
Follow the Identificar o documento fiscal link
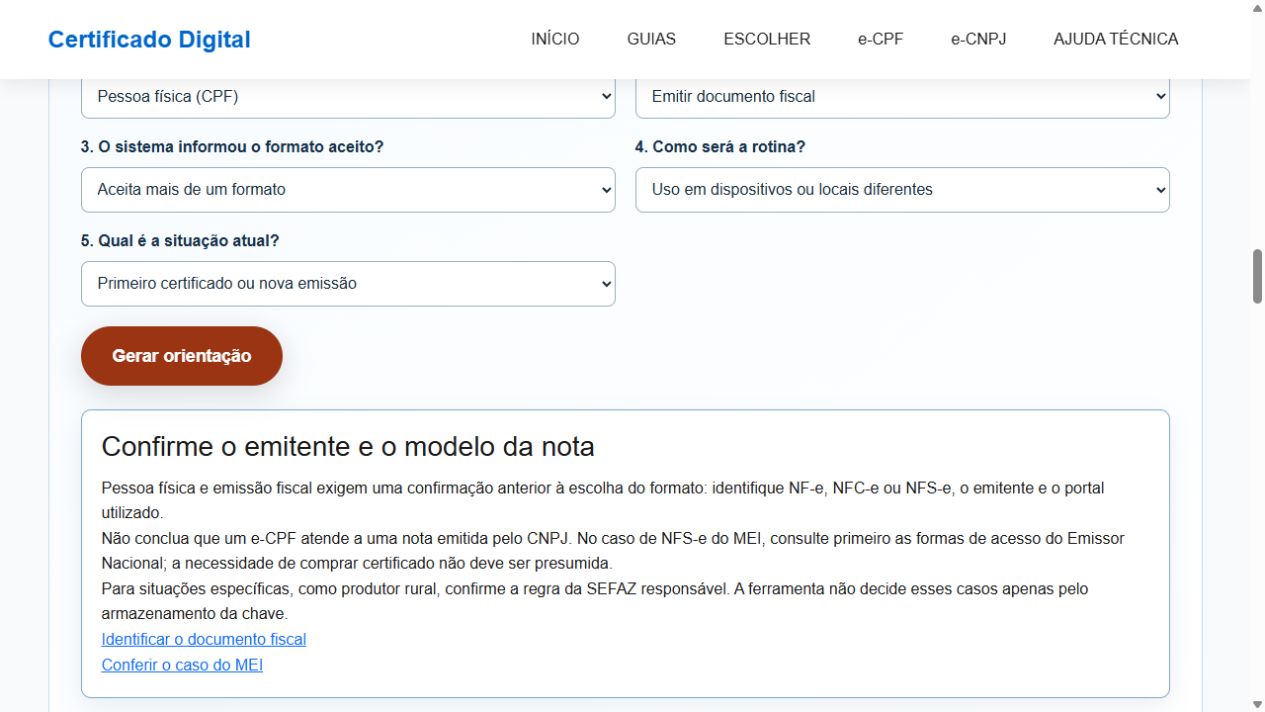(204, 639)
